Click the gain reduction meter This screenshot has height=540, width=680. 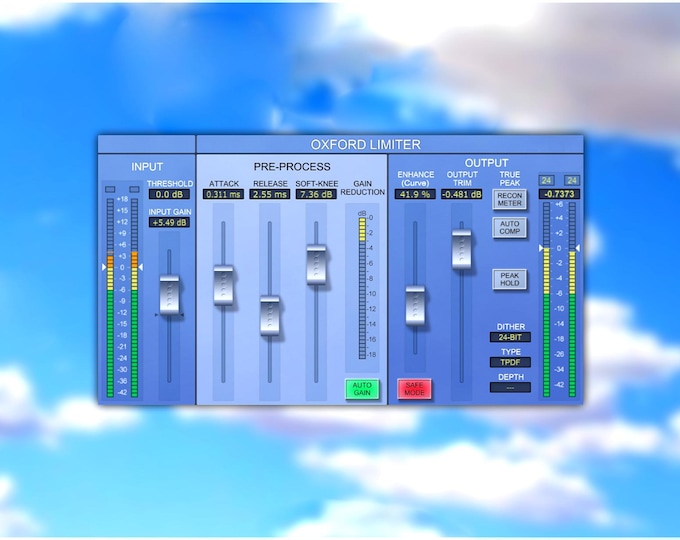tap(362, 288)
